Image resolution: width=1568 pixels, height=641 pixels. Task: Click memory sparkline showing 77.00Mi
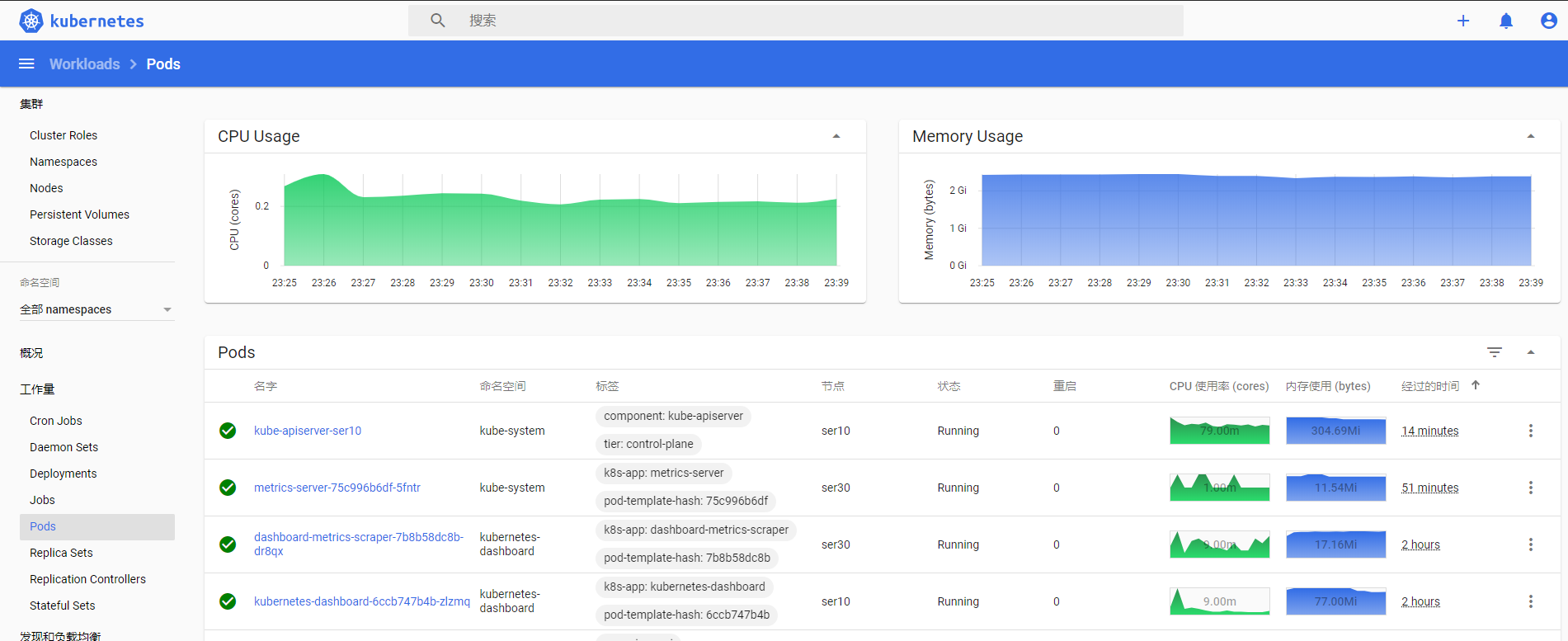(x=1335, y=601)
